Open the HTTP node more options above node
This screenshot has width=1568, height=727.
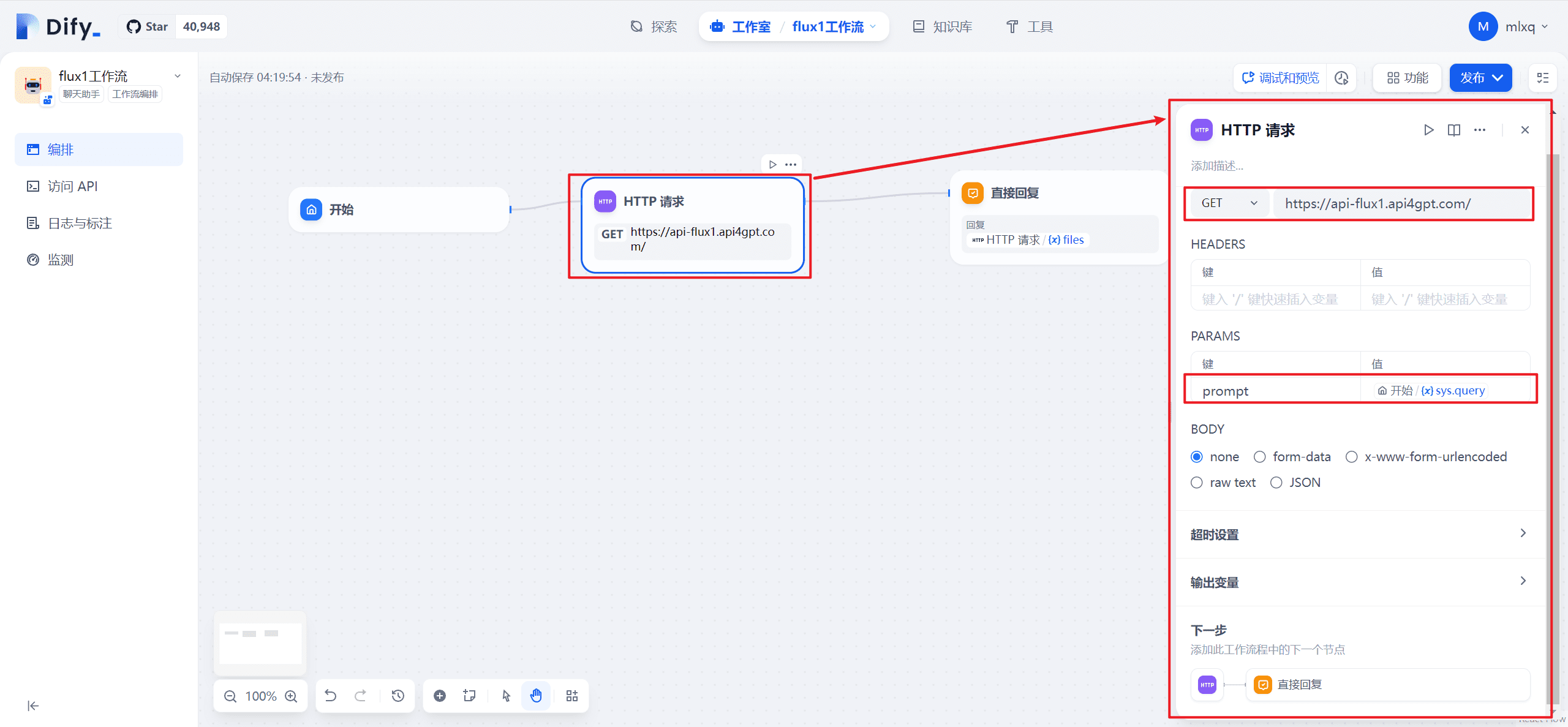point(791,164)
